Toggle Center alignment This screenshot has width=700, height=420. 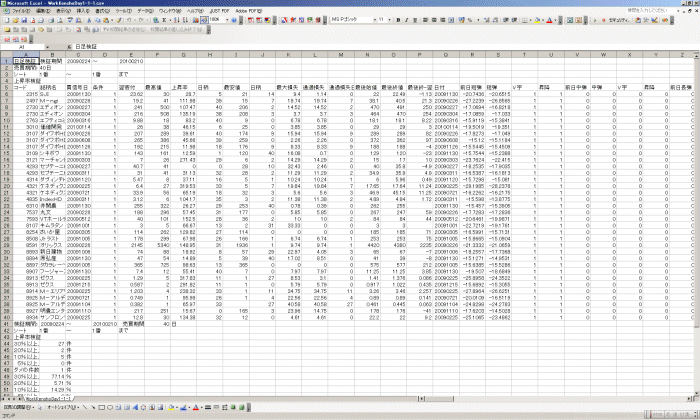(434, 20)
